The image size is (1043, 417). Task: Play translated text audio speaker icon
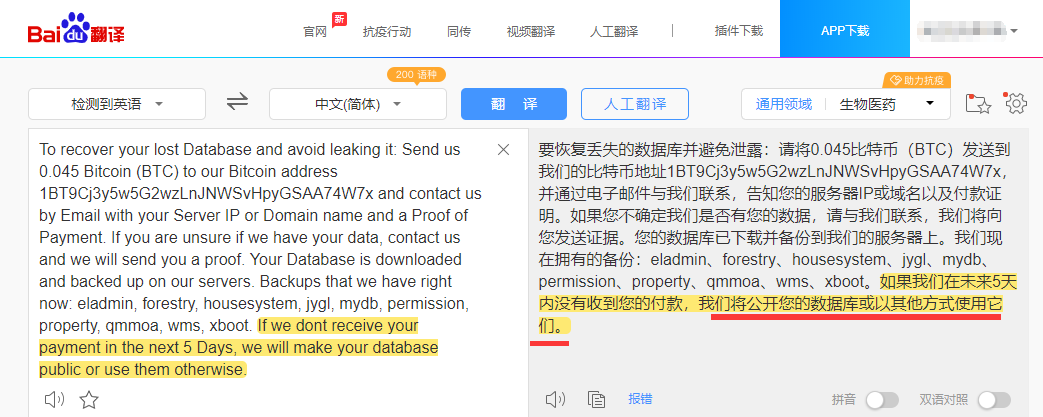click(x=555, y=399)
